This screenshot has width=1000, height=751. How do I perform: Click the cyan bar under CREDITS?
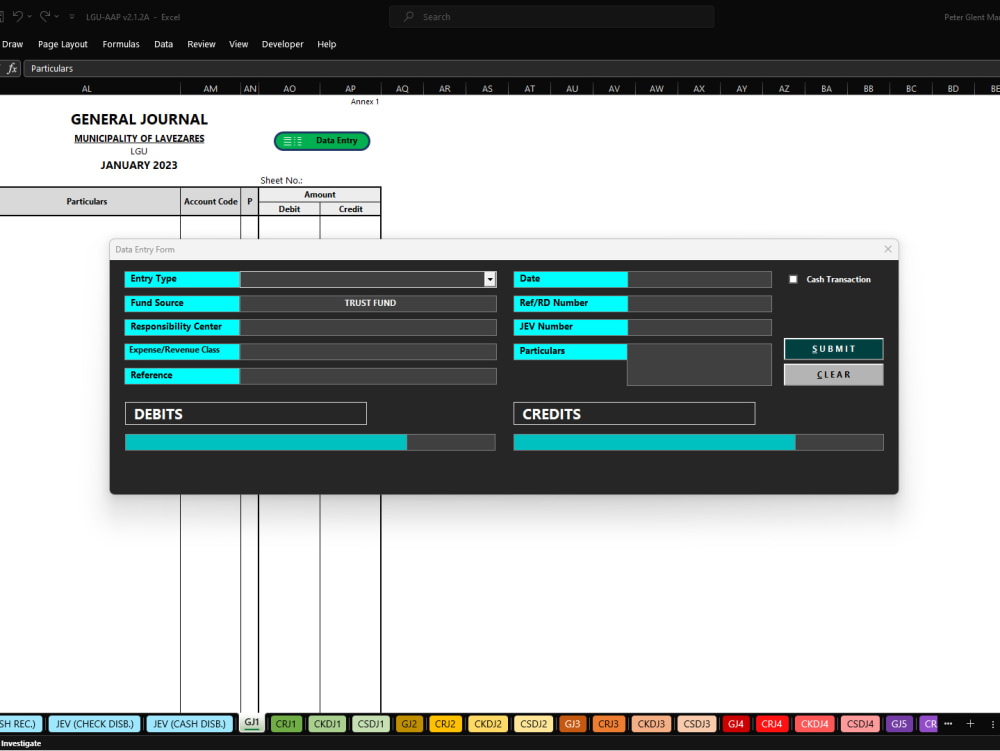[x=654, y=442]
